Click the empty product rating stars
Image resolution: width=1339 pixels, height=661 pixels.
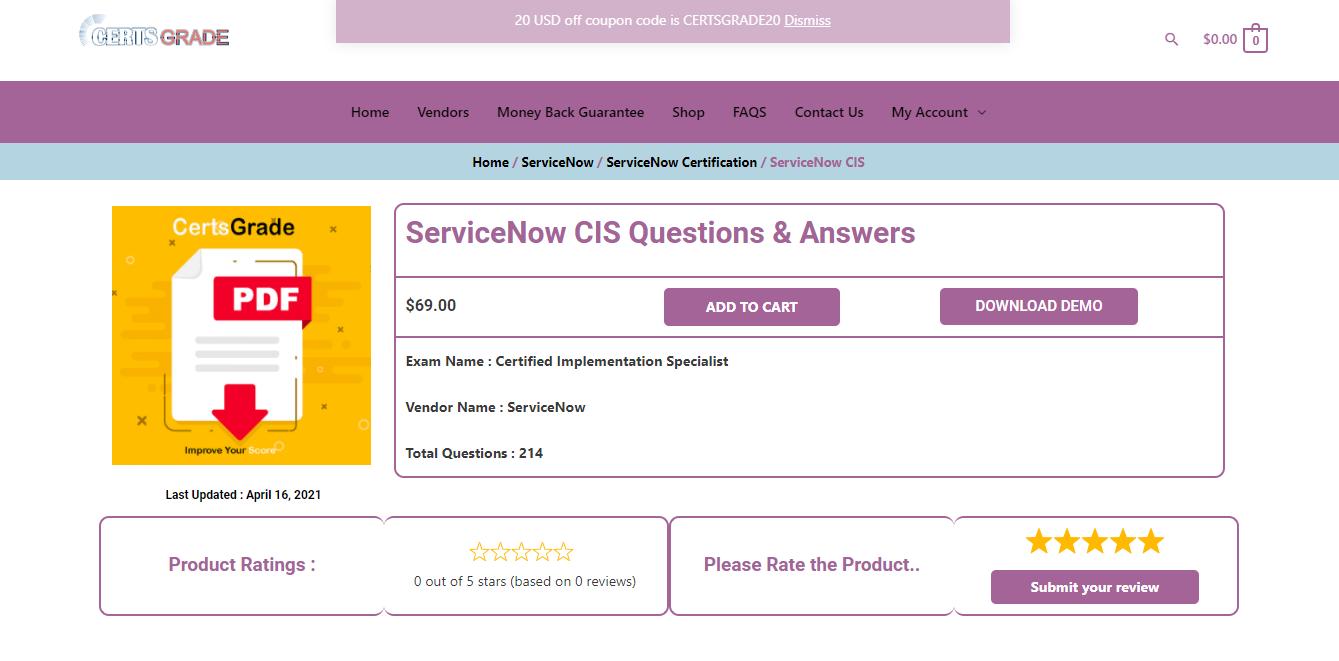522,552
